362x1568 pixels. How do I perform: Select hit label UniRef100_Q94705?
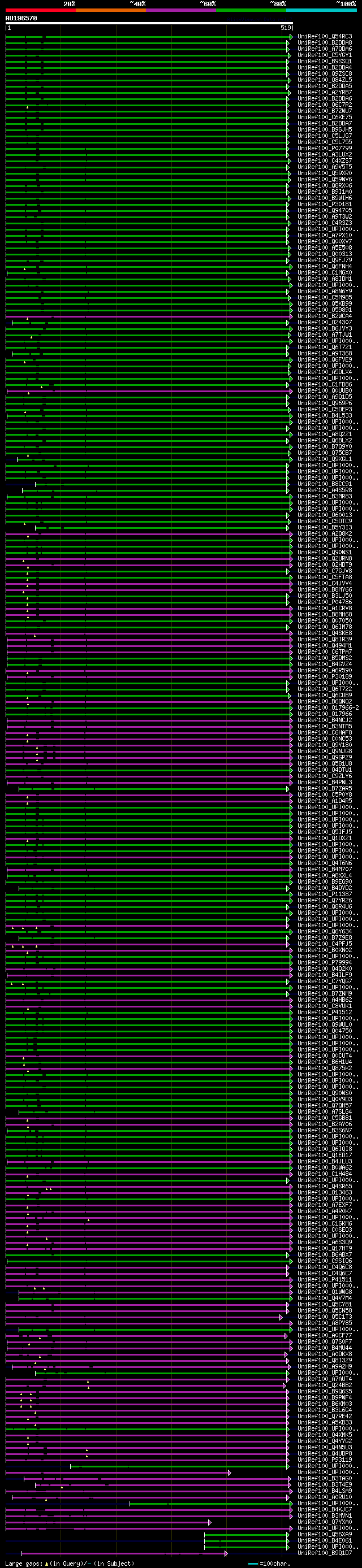324,211
